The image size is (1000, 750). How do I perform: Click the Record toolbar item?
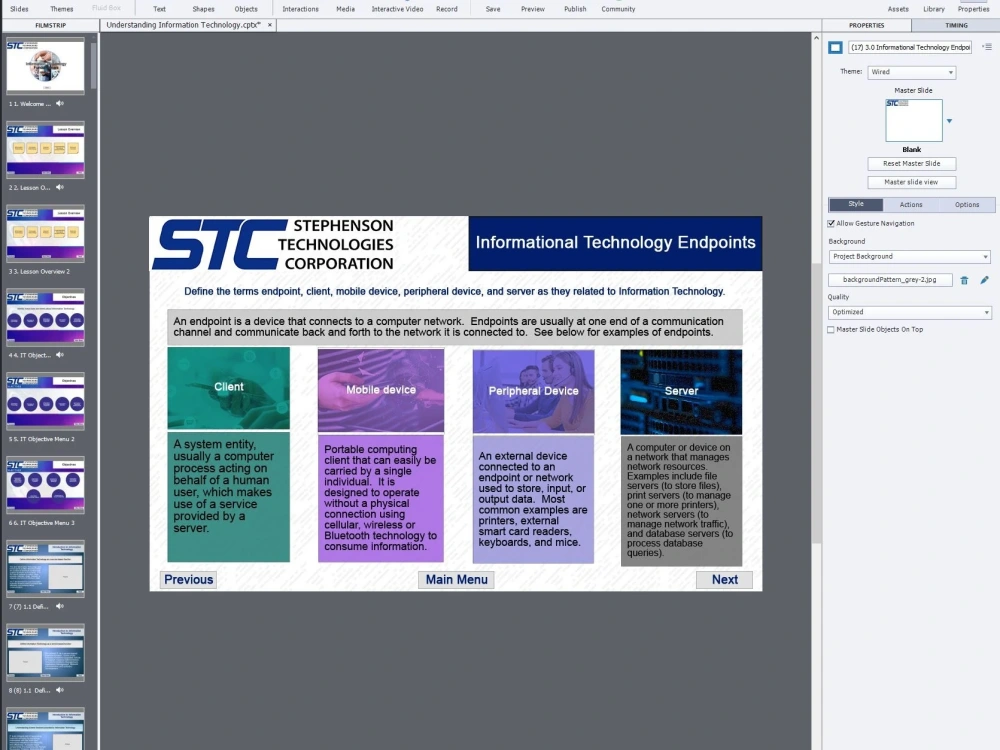tap(447, 9)
